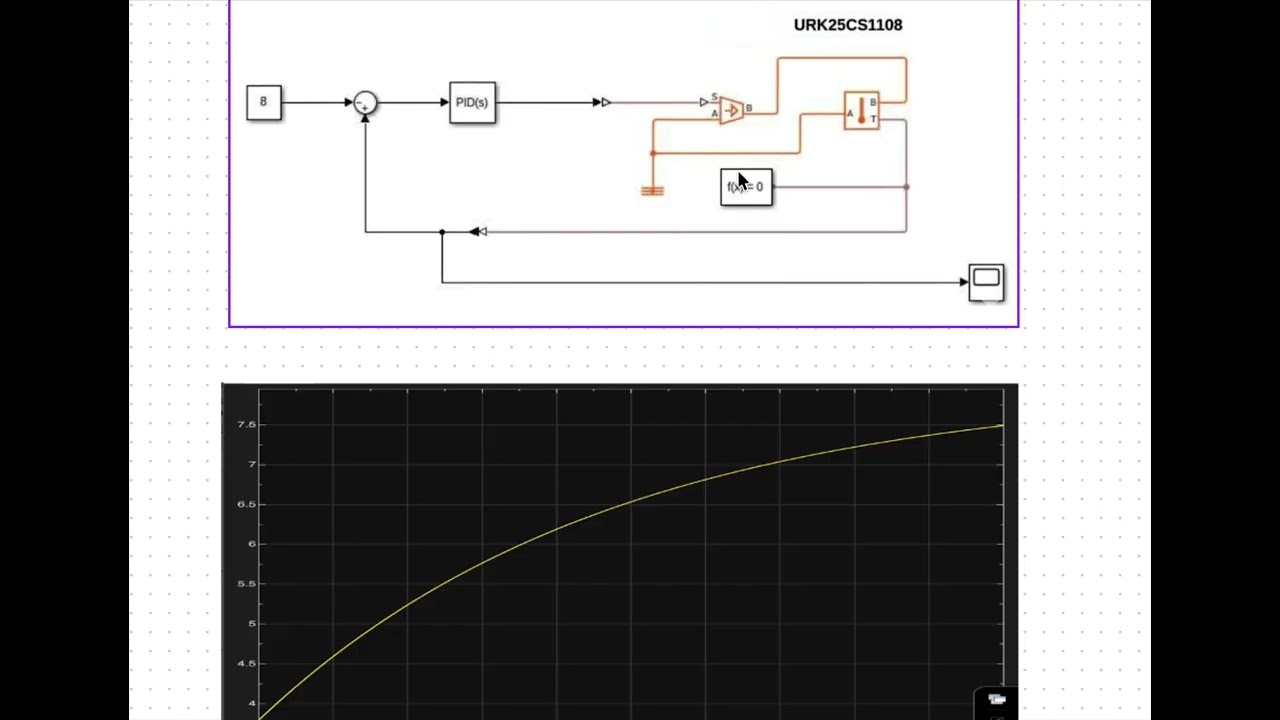Click the yellow response curve in the scope plot
This screenshot has height=720, width=1280.
click(x=631, y=502)
